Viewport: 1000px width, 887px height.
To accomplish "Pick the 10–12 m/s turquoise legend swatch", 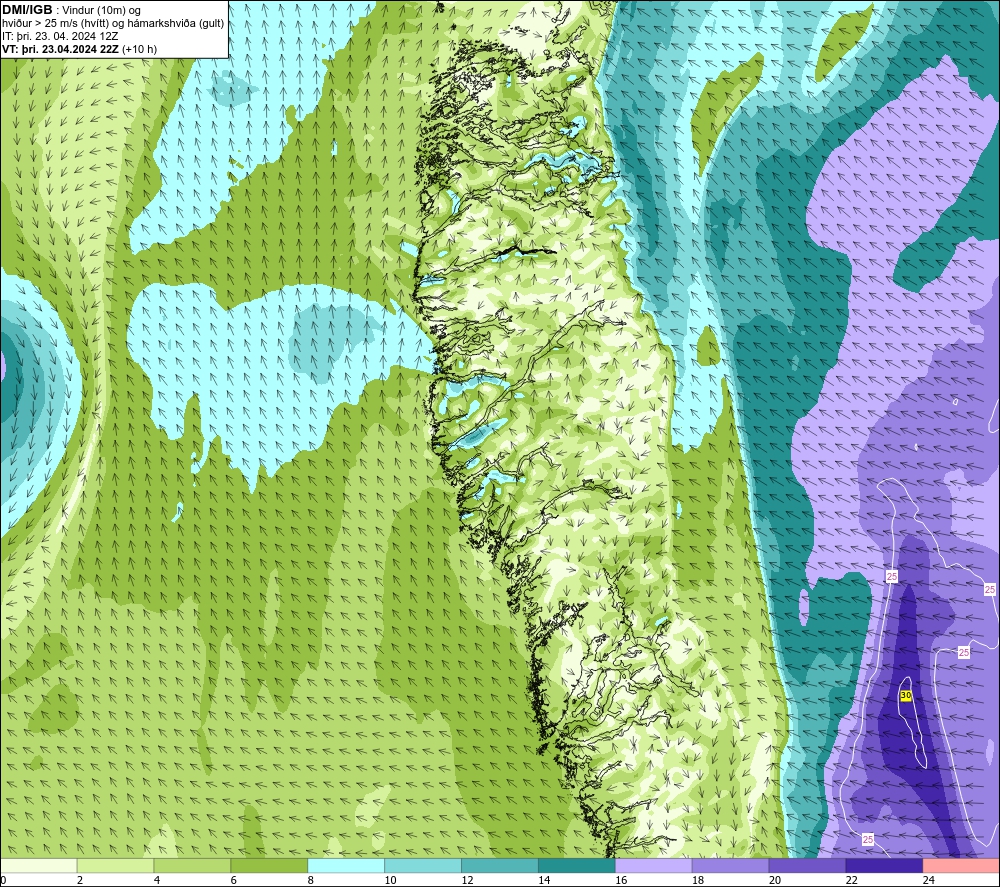I will click(423, 866).
